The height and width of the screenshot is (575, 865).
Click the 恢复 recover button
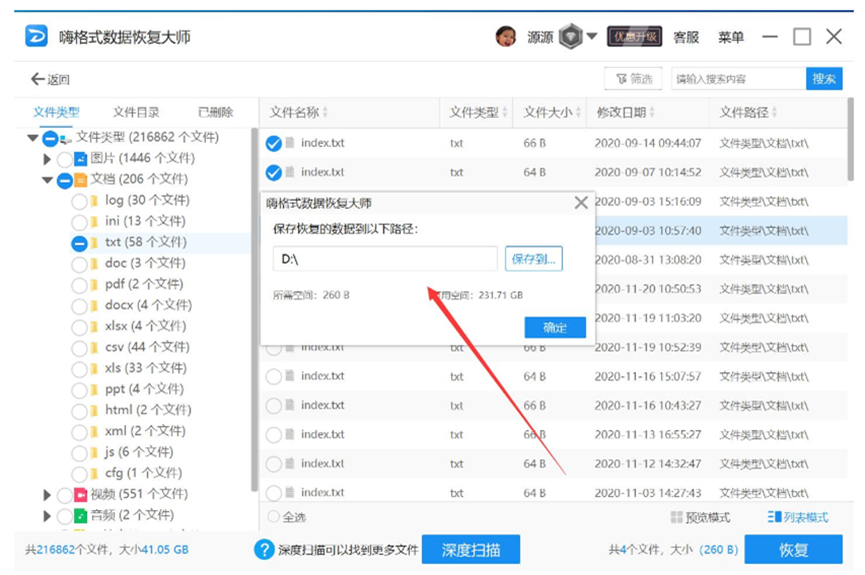[x=793, y=550]
